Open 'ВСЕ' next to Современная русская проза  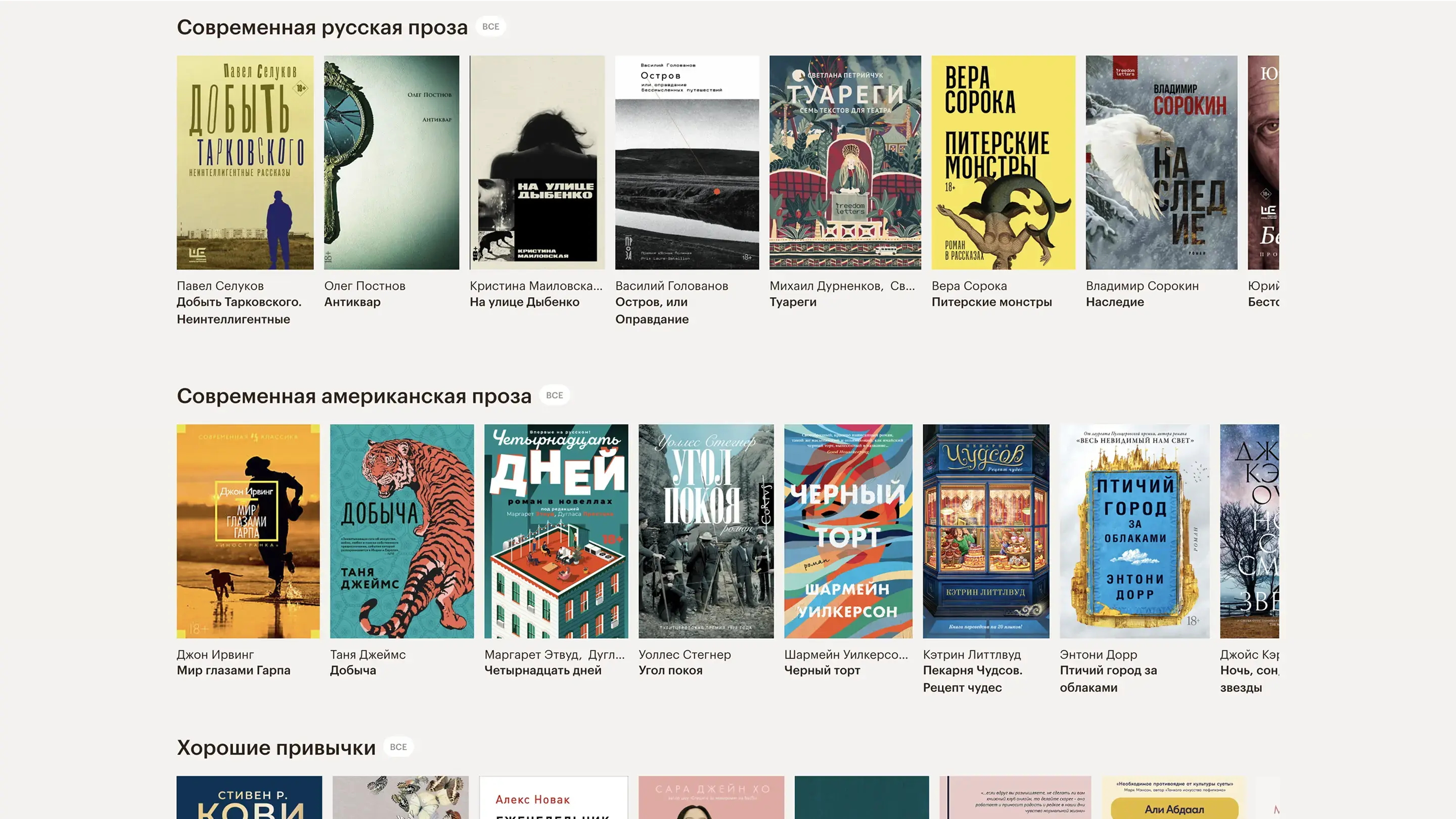pyautogui.click(x=490, y=27)
